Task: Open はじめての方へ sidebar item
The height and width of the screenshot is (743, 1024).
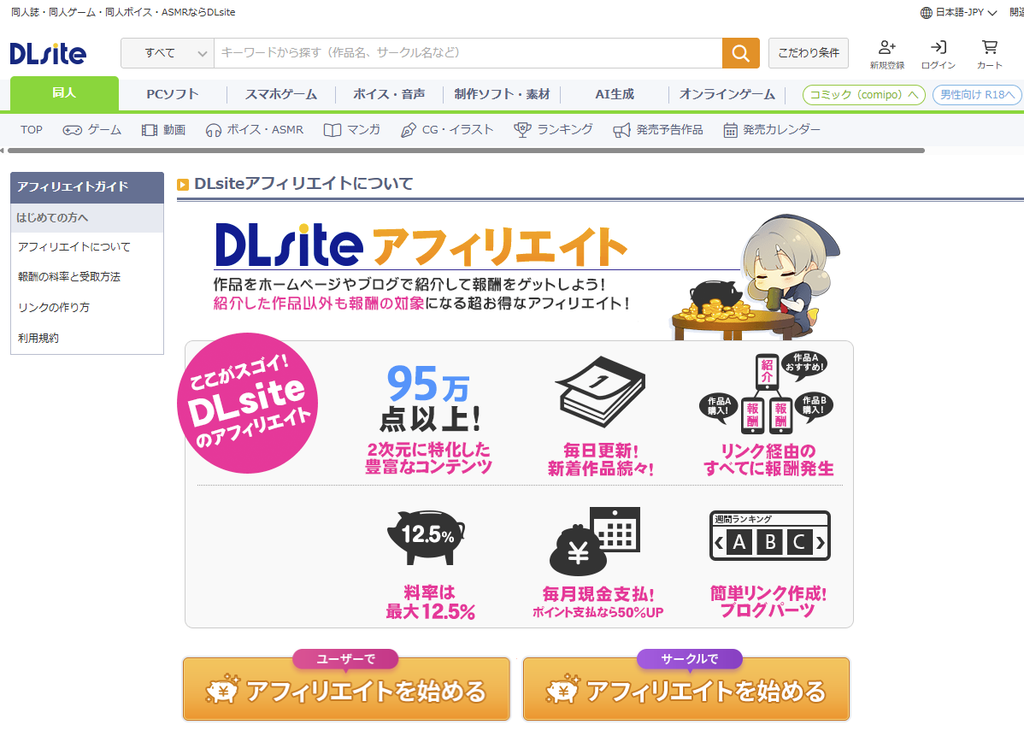Action: pyautogui.click(x=87, y=218)
